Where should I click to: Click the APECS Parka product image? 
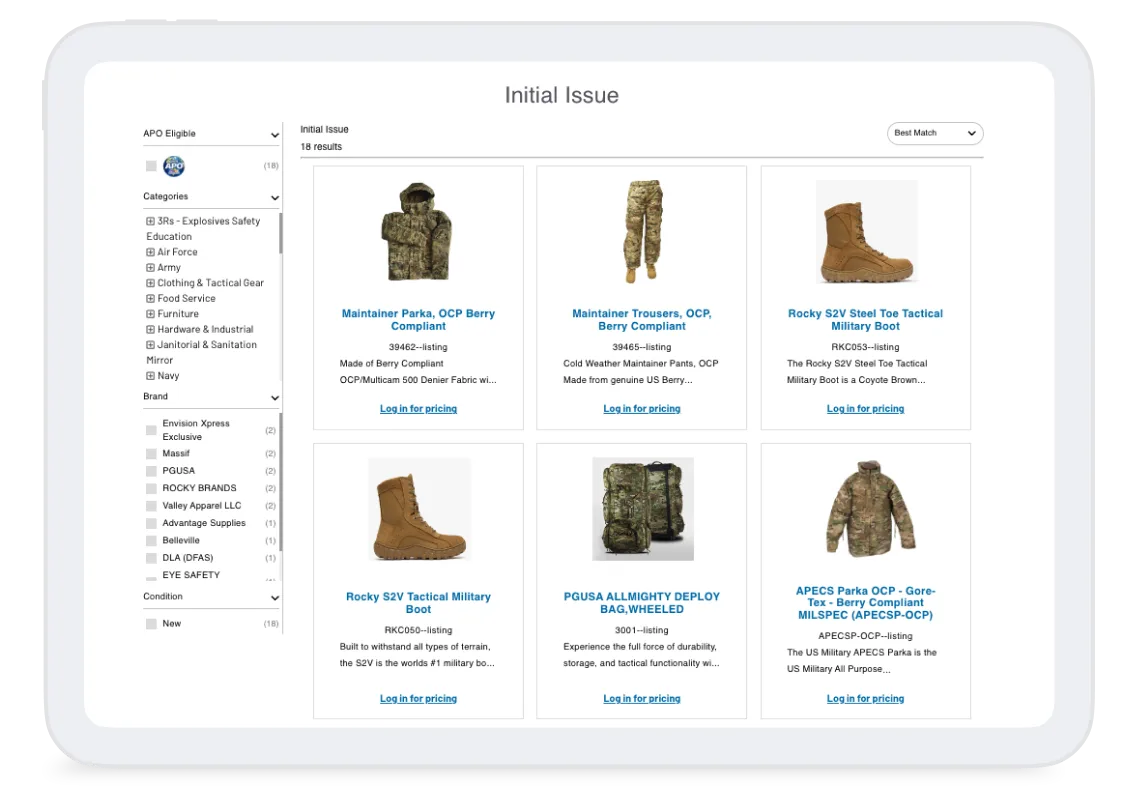coord(869,508)
